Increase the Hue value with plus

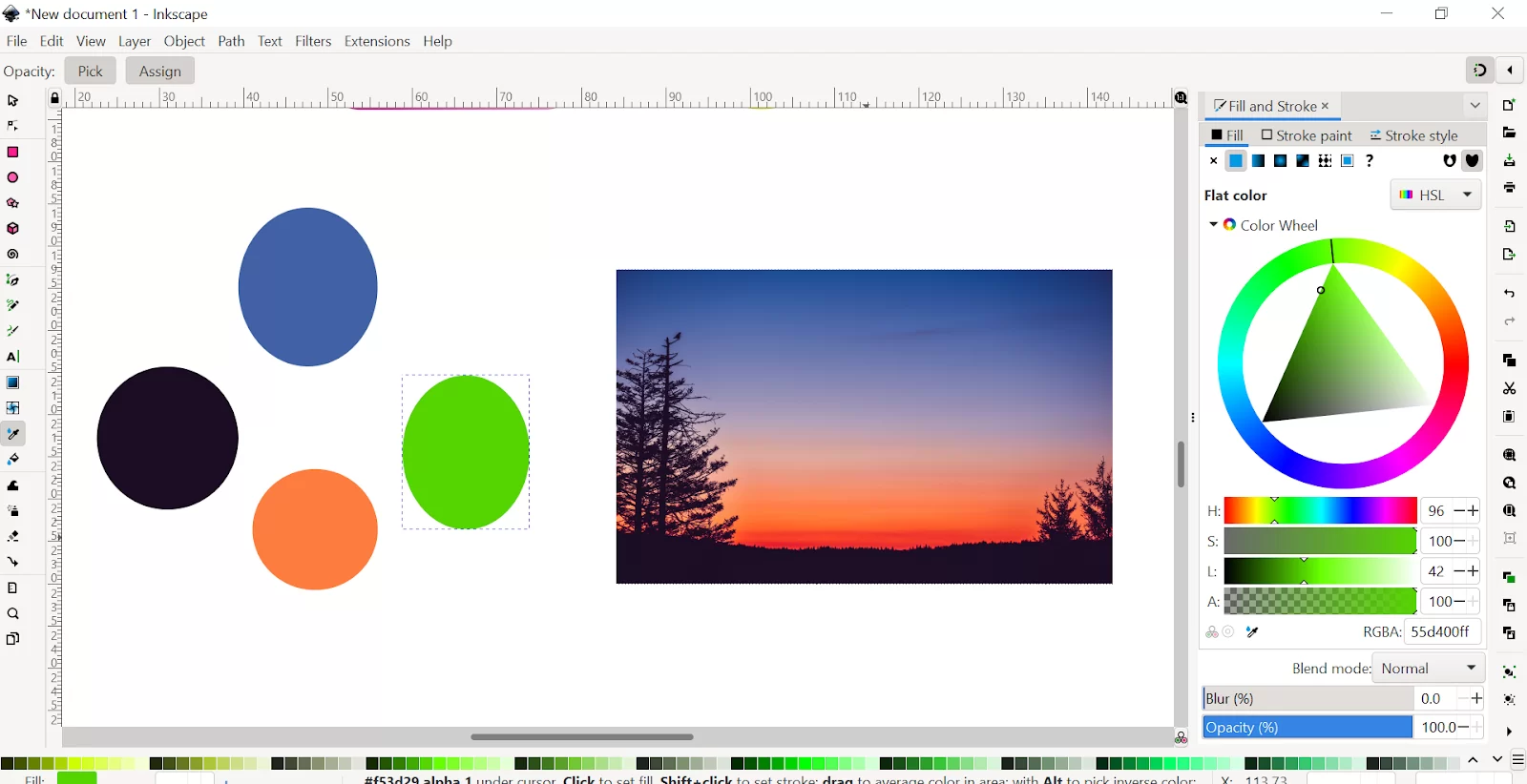tap(1474, 510)
